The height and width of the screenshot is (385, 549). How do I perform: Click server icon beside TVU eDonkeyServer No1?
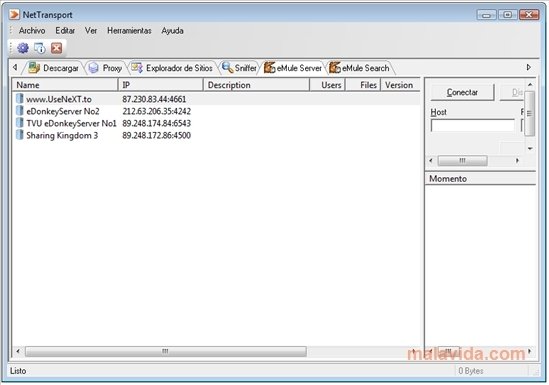(20, 123)
